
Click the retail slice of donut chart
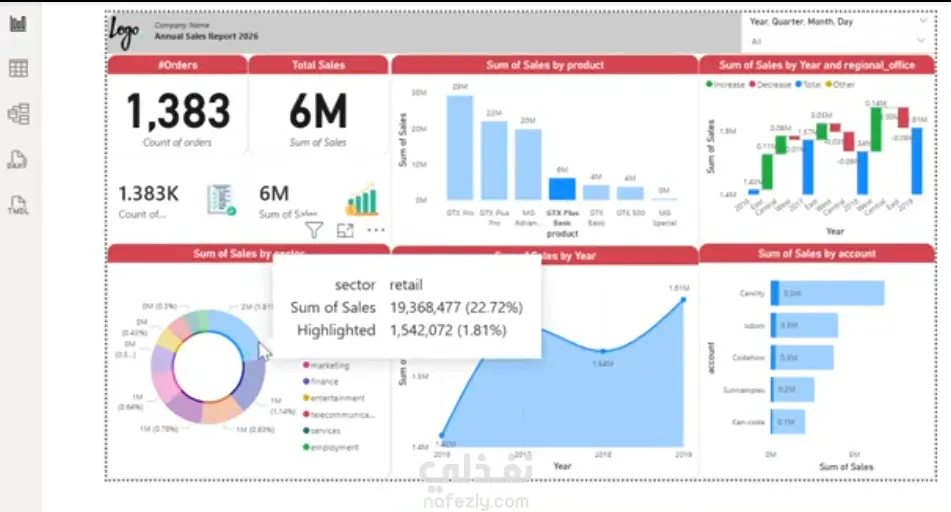(237, 330)
